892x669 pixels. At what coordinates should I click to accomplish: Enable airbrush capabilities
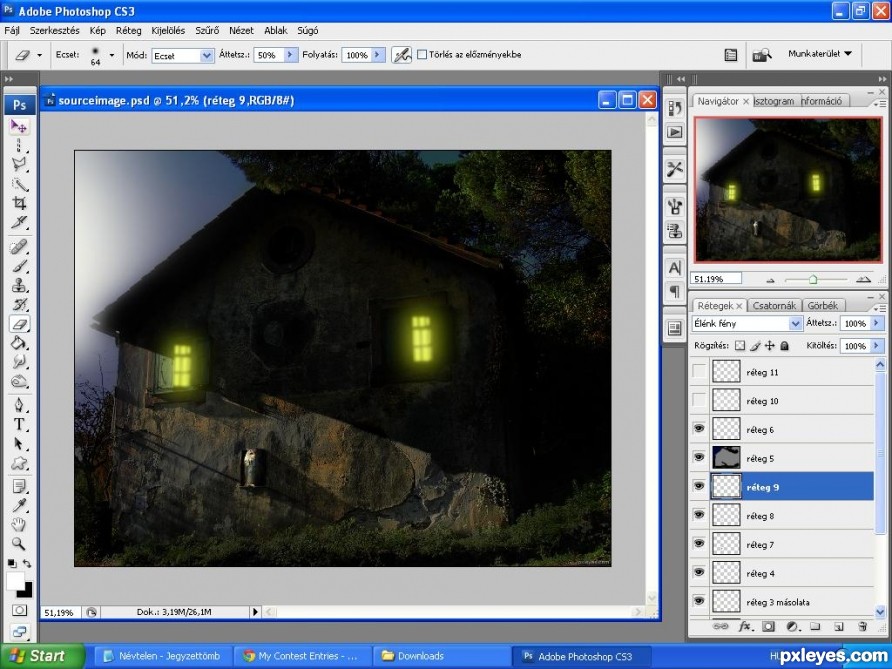401,55
